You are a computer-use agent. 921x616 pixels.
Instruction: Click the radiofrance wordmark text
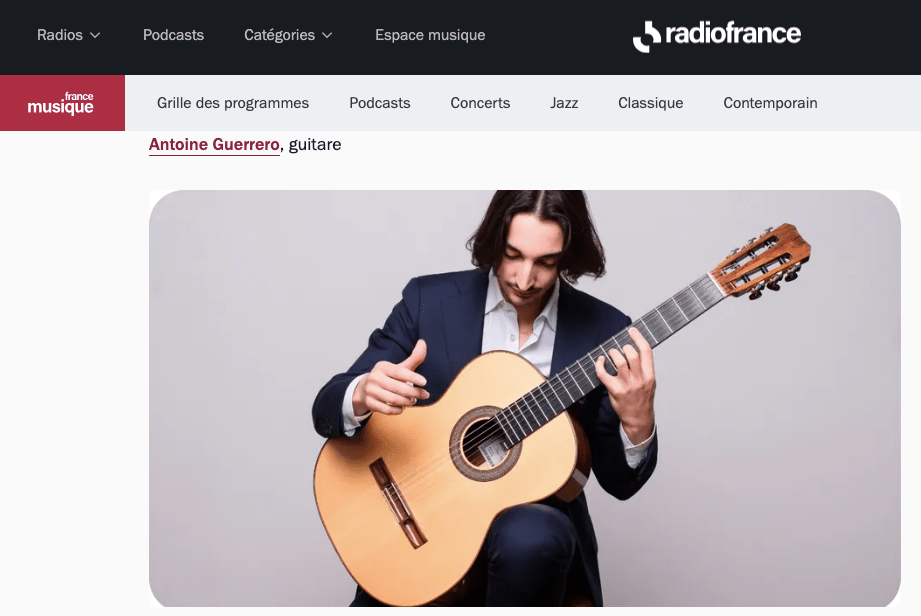[733, 33]
